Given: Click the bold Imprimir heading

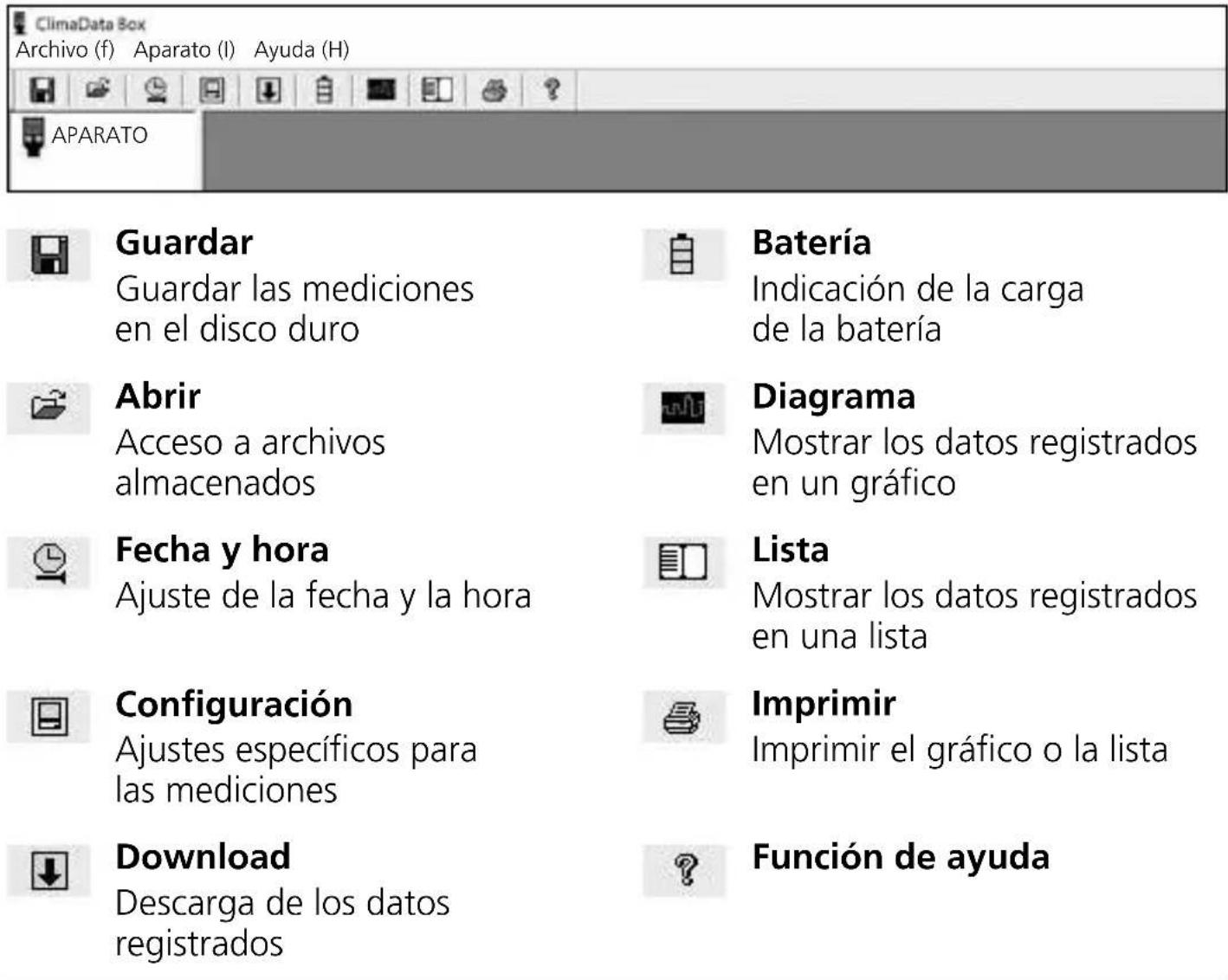Looking at the screenshot, I should (824, 704).
